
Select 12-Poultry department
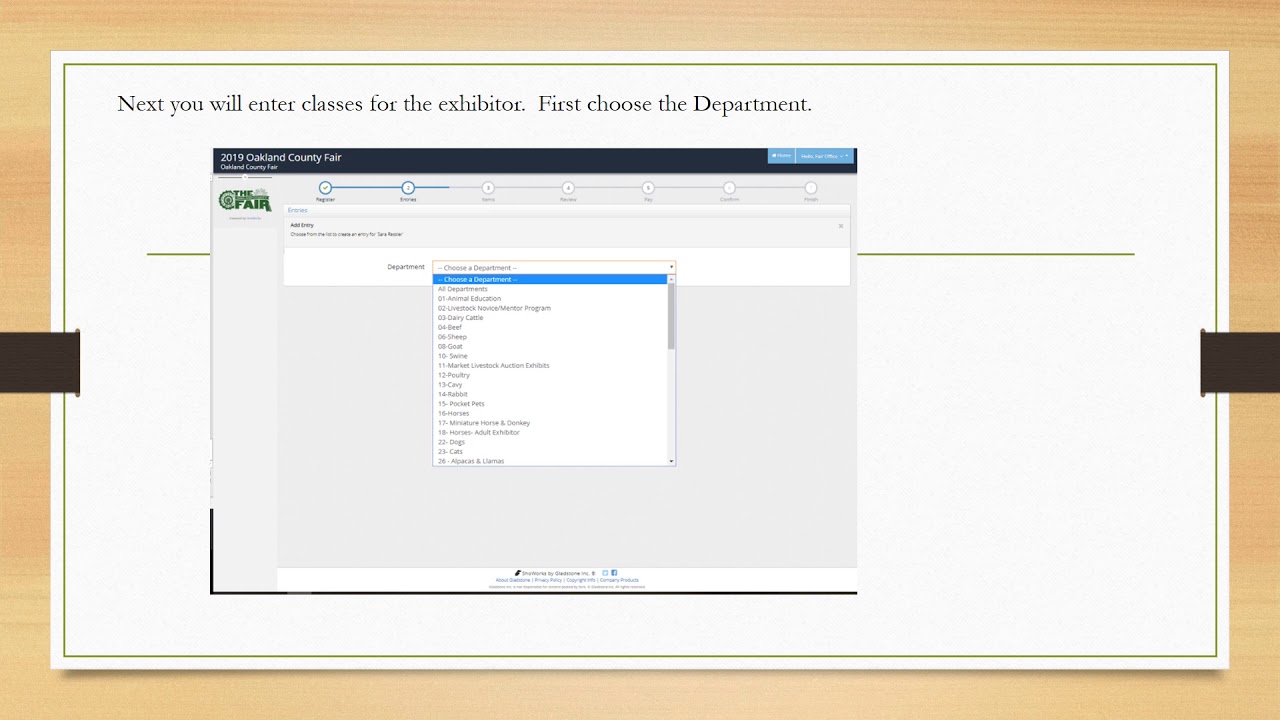[550, 375]
